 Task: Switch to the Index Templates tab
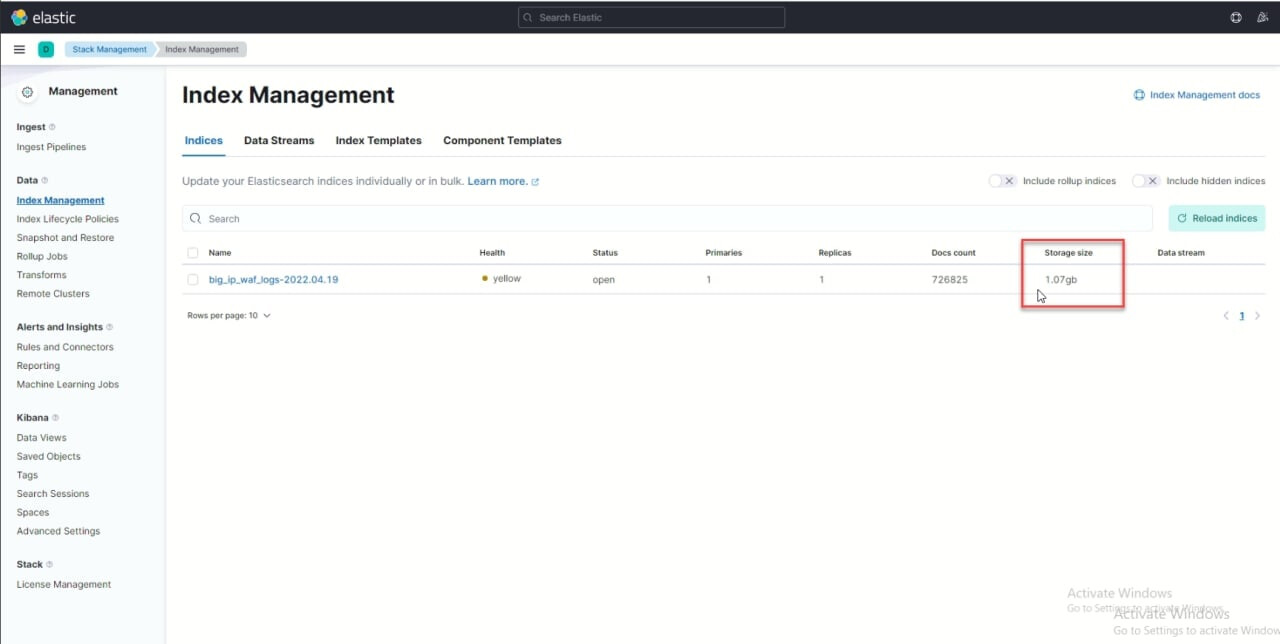(378, 141)
